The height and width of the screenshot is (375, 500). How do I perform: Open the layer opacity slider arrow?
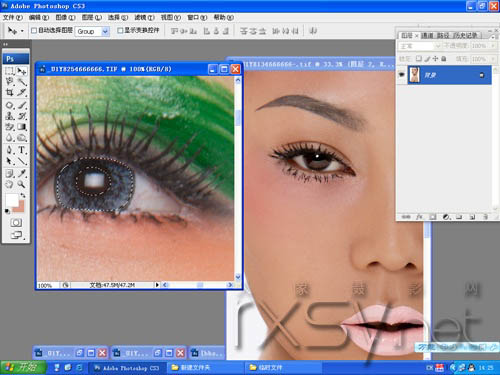(492, 46)
